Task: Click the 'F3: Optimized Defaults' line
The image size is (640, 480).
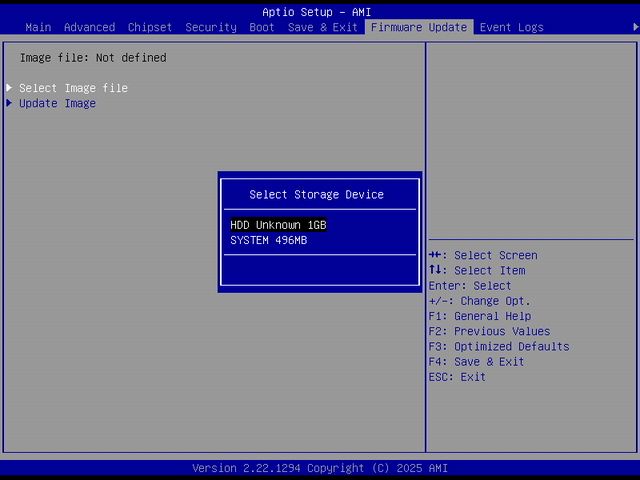Action: coord(499,347)
